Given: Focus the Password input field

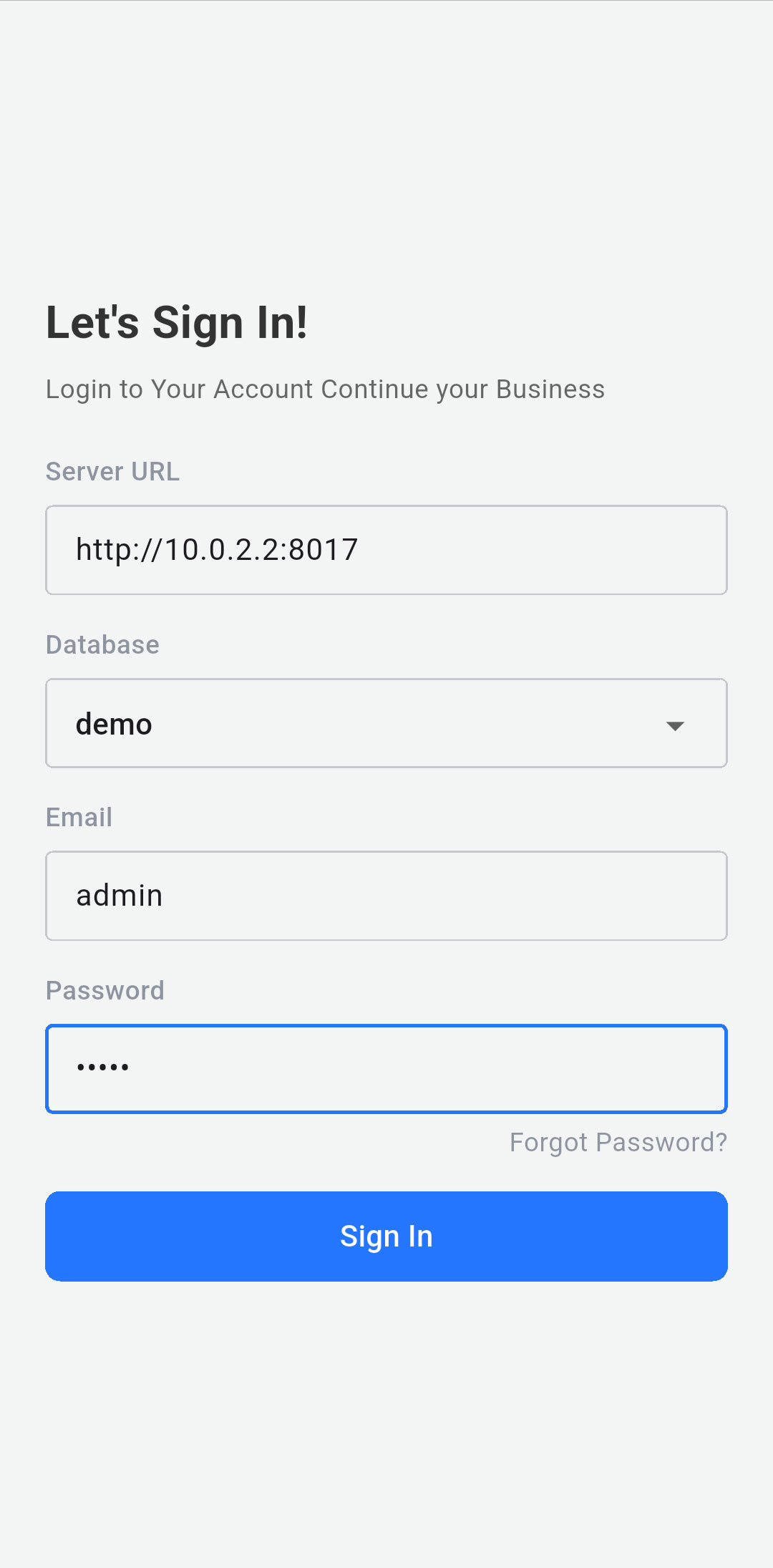Looking at the screenshot, I should (x=386, y=1069).
